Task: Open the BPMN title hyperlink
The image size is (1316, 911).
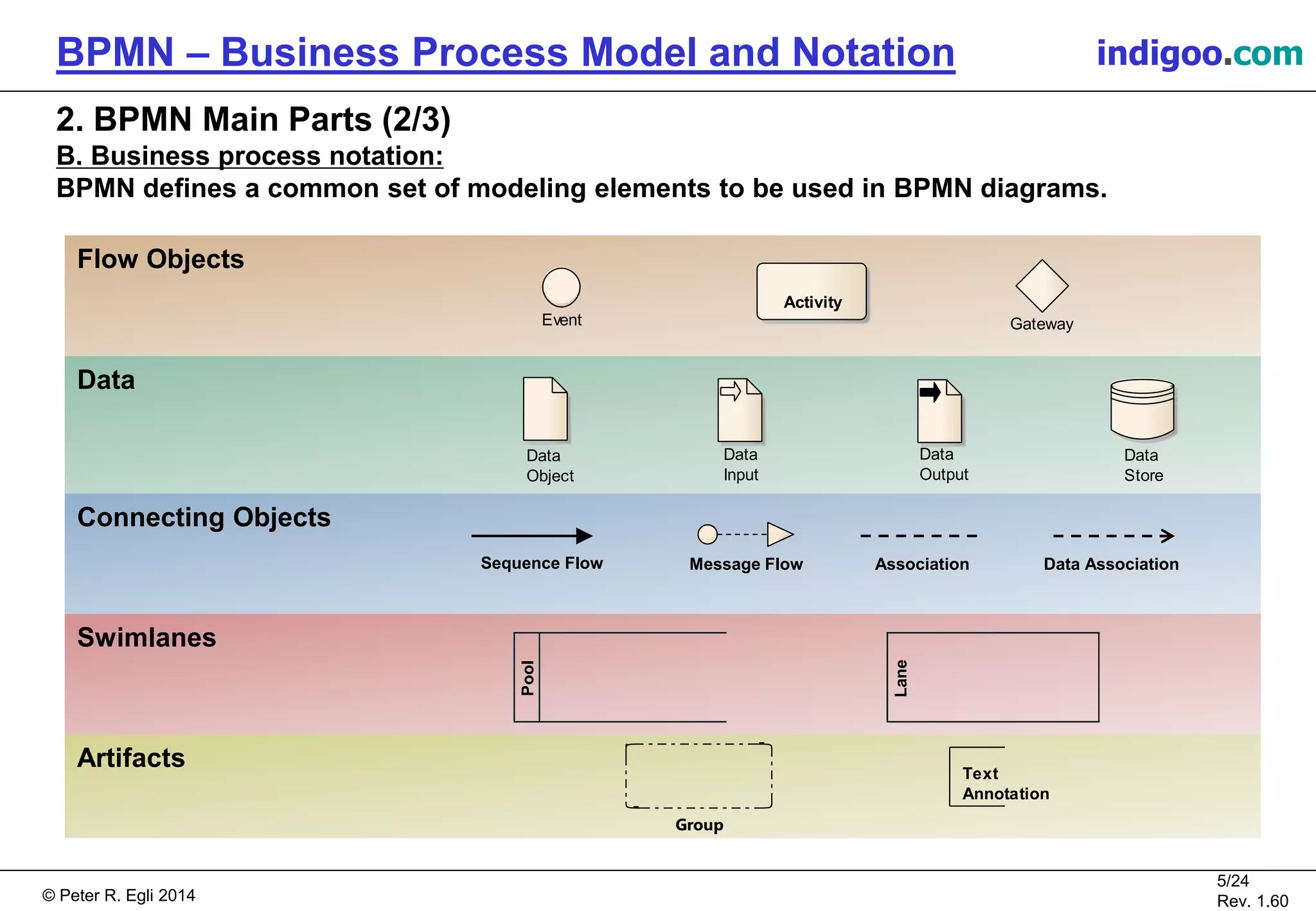Action: point(506,52)
